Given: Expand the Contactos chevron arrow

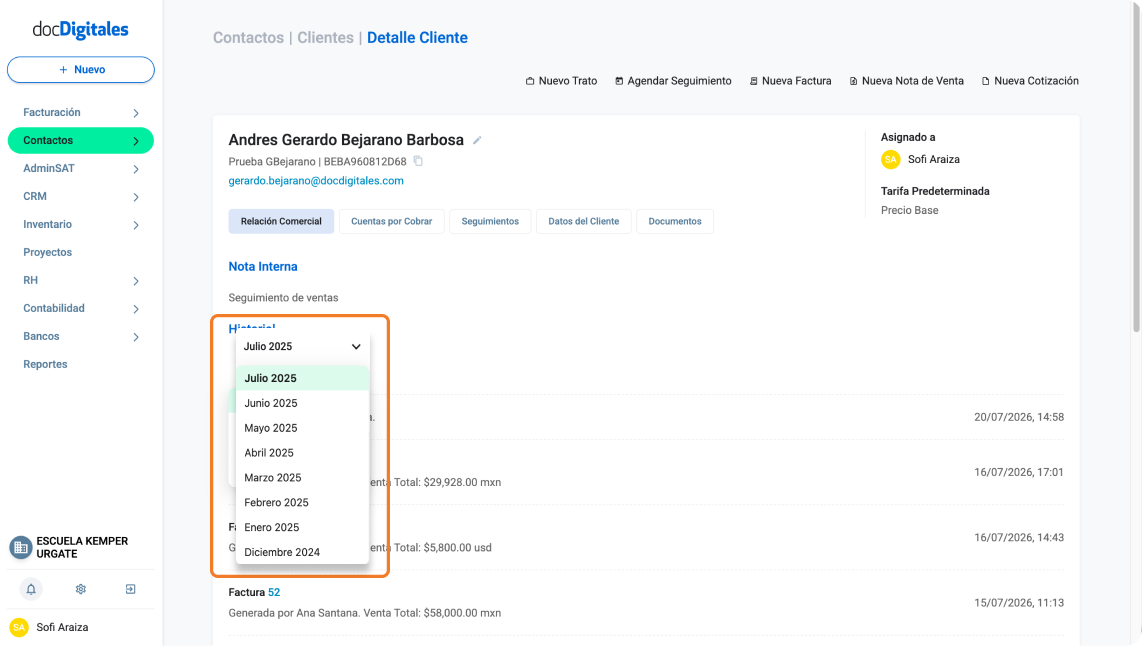Looking at the screenshot, I should [136, 141].
